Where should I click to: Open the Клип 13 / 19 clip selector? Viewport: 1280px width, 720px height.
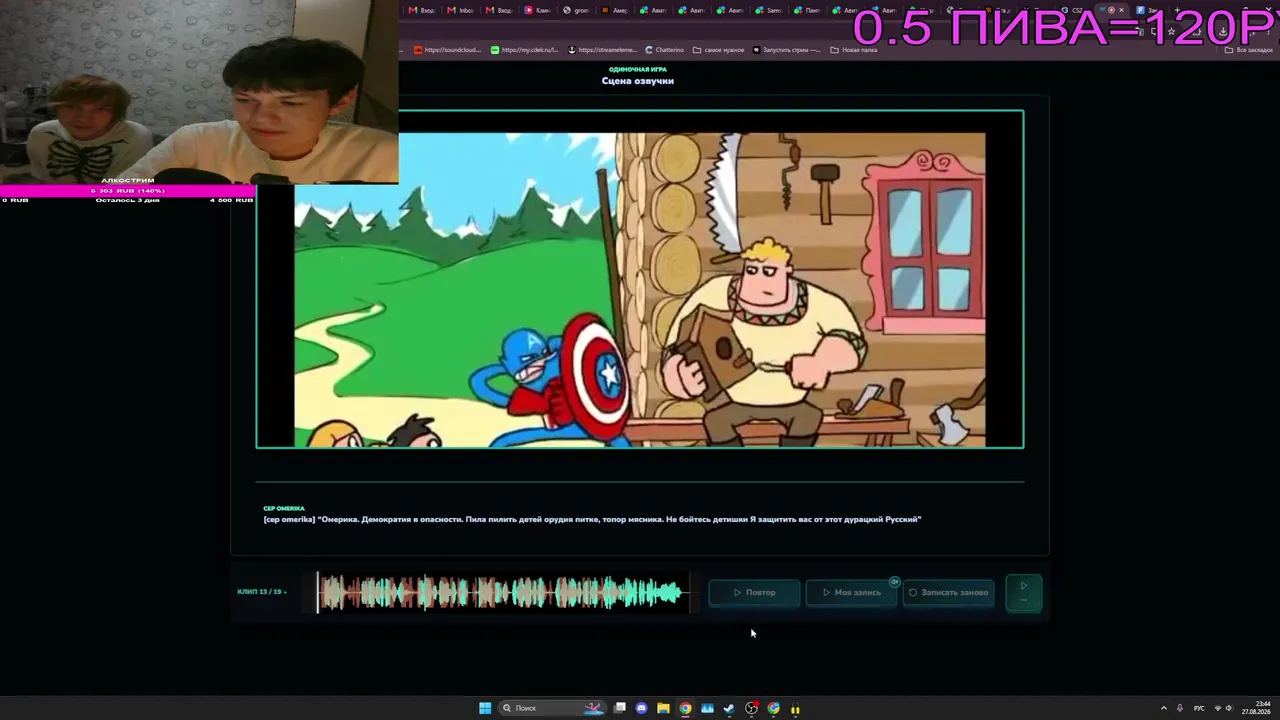pos(262,592)
